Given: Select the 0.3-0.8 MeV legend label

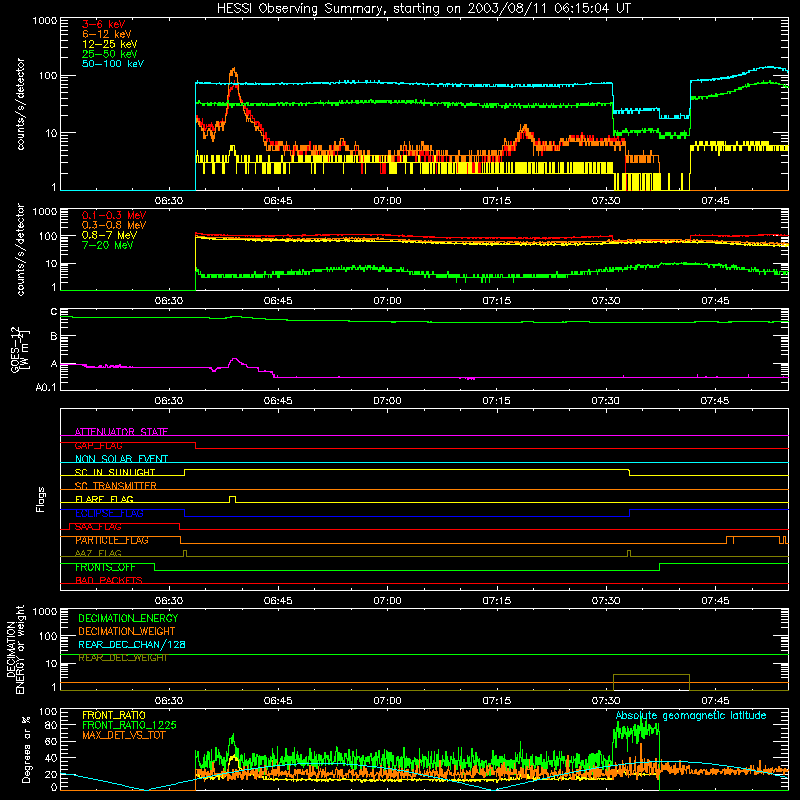Looking at the screenshot, I should (114, 225).
